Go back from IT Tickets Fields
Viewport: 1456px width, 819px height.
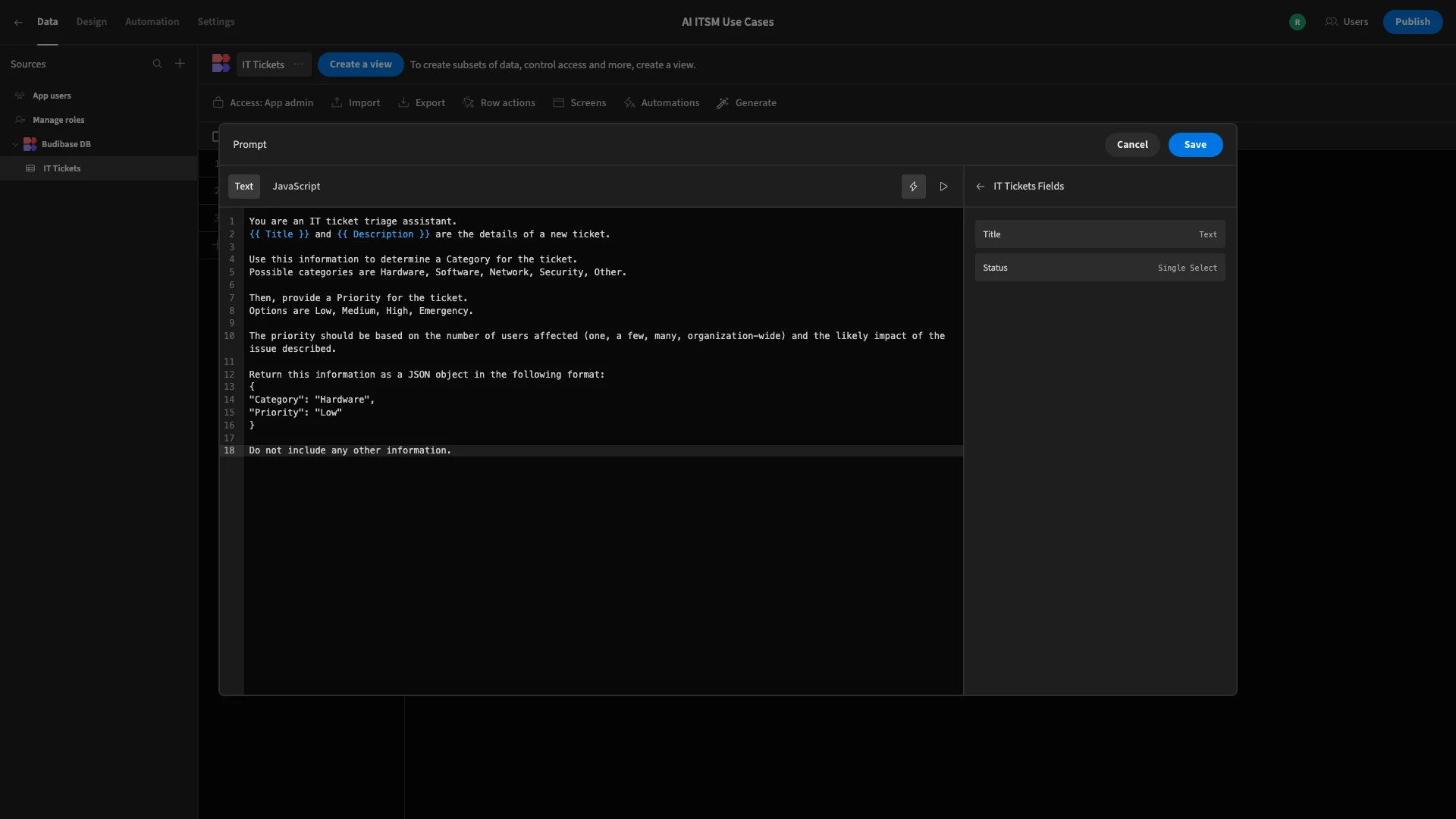[980, 187]
